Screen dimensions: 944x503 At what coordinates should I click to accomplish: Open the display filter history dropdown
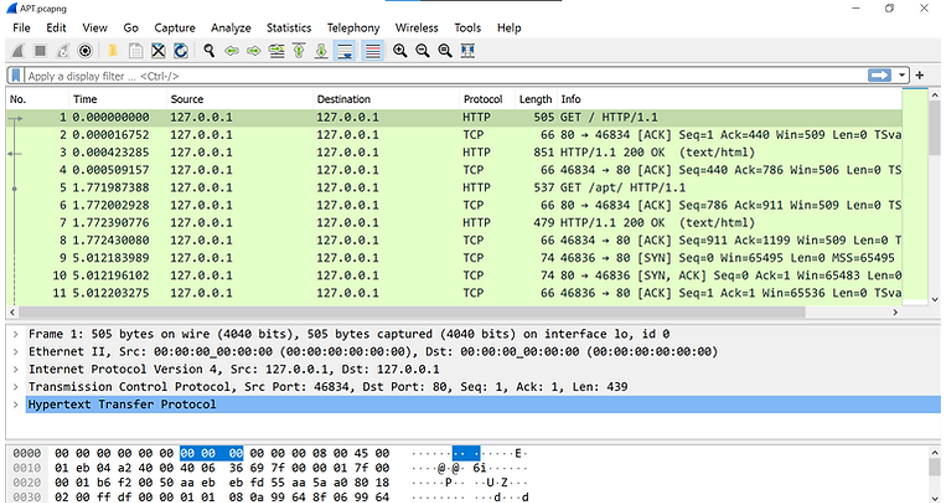point(903,76)
